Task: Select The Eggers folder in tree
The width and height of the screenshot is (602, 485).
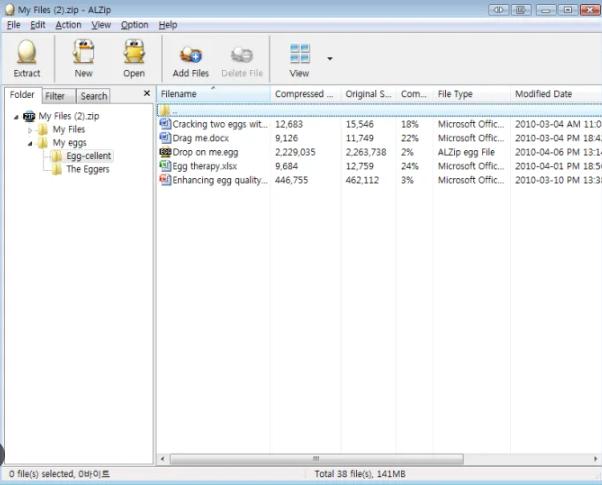Action: click(x=88, y=169)
